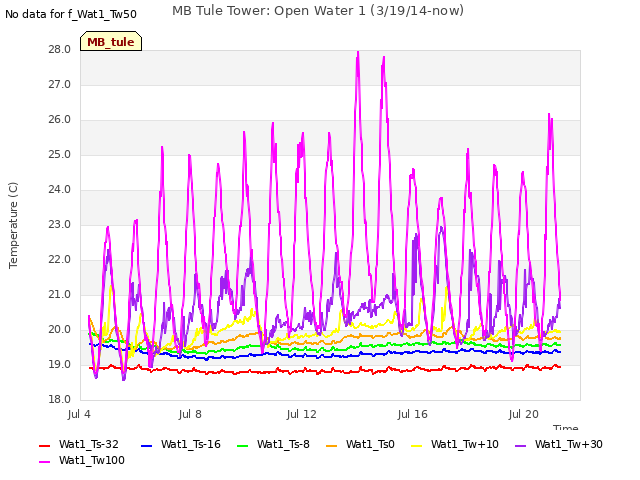
Task: Click the green Wat1_Ts-8 legend swatch
Action: click(242, 446)
